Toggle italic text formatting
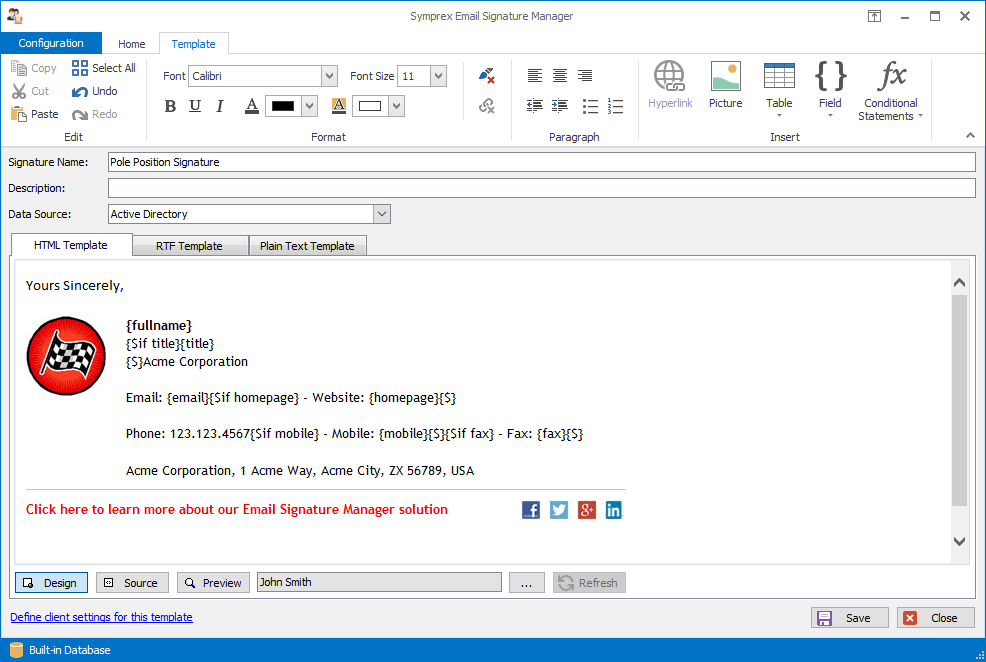986x662 pixels. [x=220, y=106]
